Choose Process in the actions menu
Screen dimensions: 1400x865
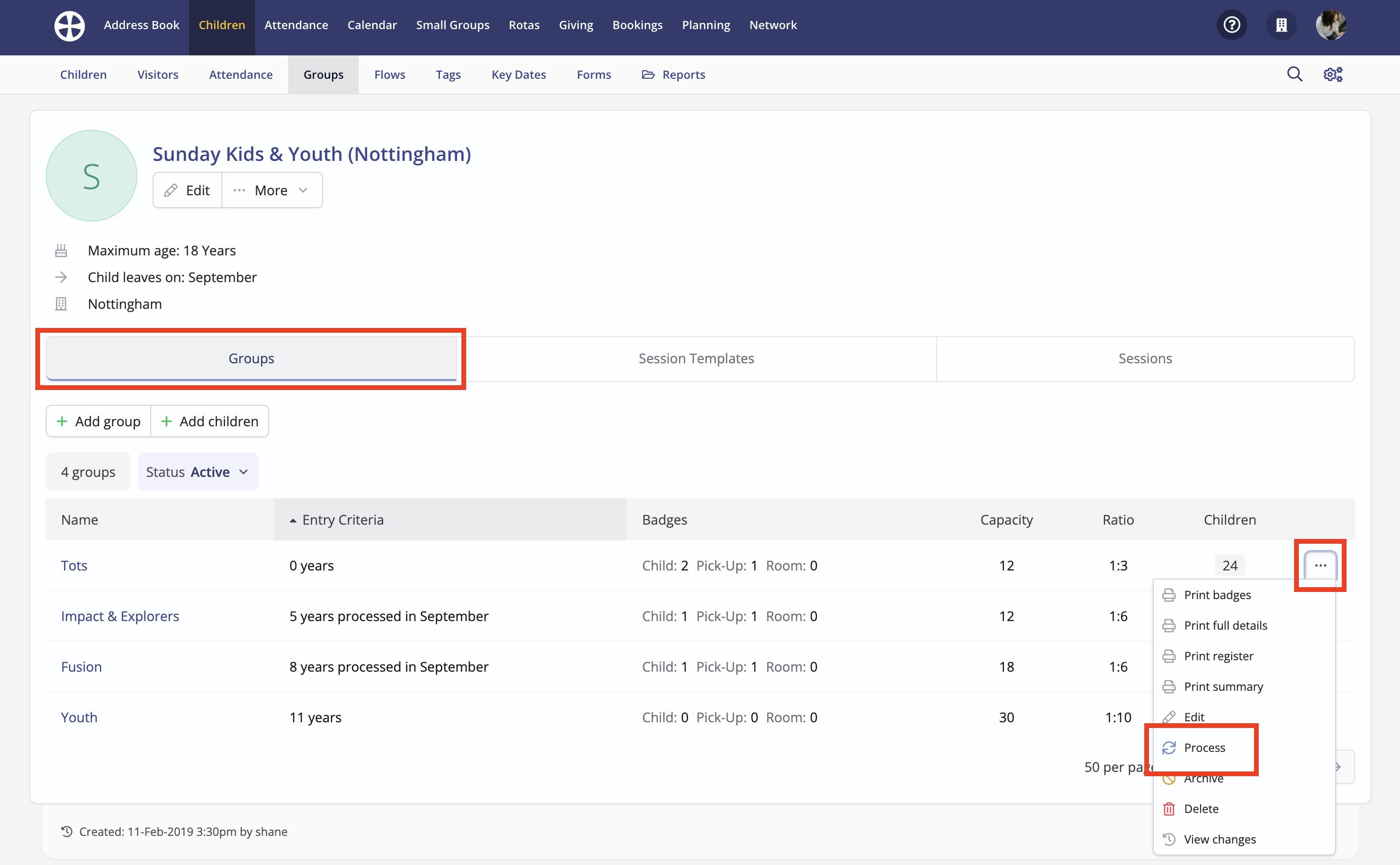coord(1204,748)
